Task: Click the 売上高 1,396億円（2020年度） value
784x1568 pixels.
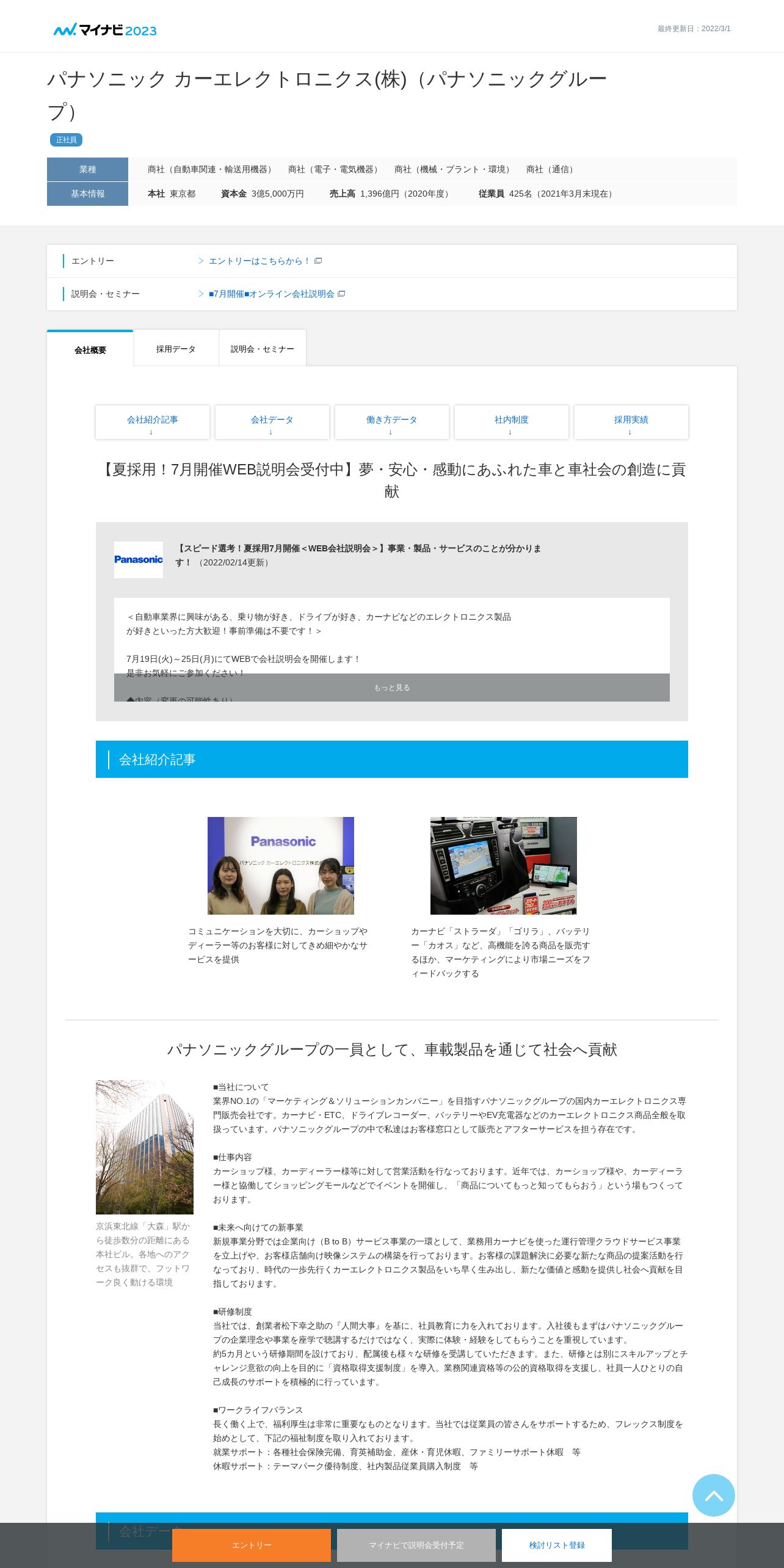Action: [x=391, y=194]
